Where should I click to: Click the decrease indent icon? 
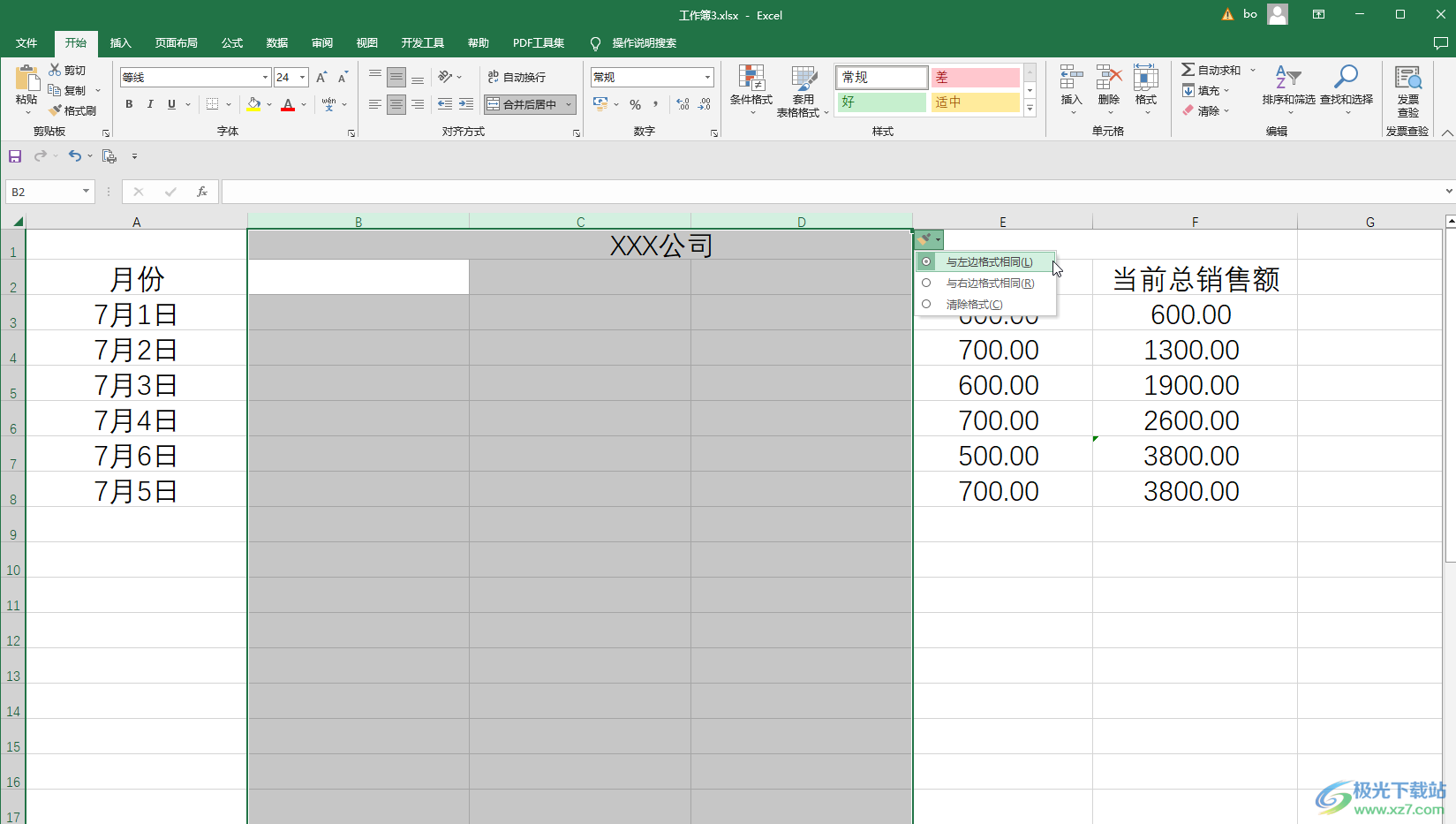click(x=445, y=104)
